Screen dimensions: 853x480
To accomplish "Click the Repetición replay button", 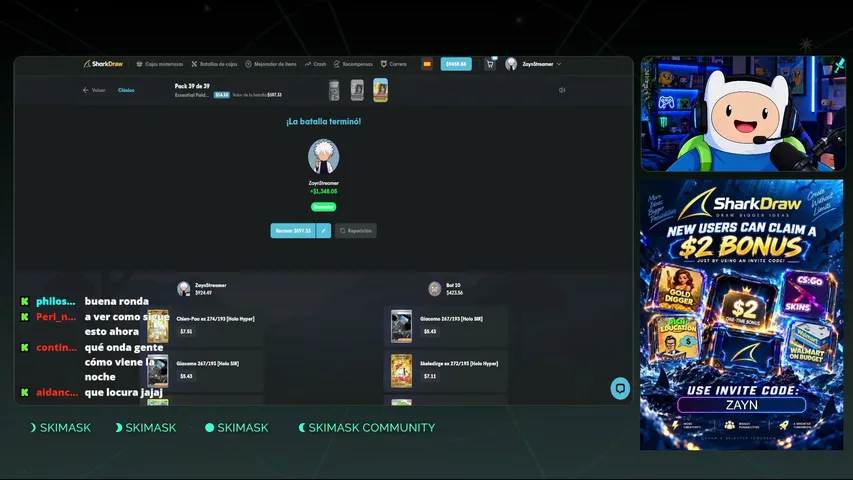I will click(356, 231).
